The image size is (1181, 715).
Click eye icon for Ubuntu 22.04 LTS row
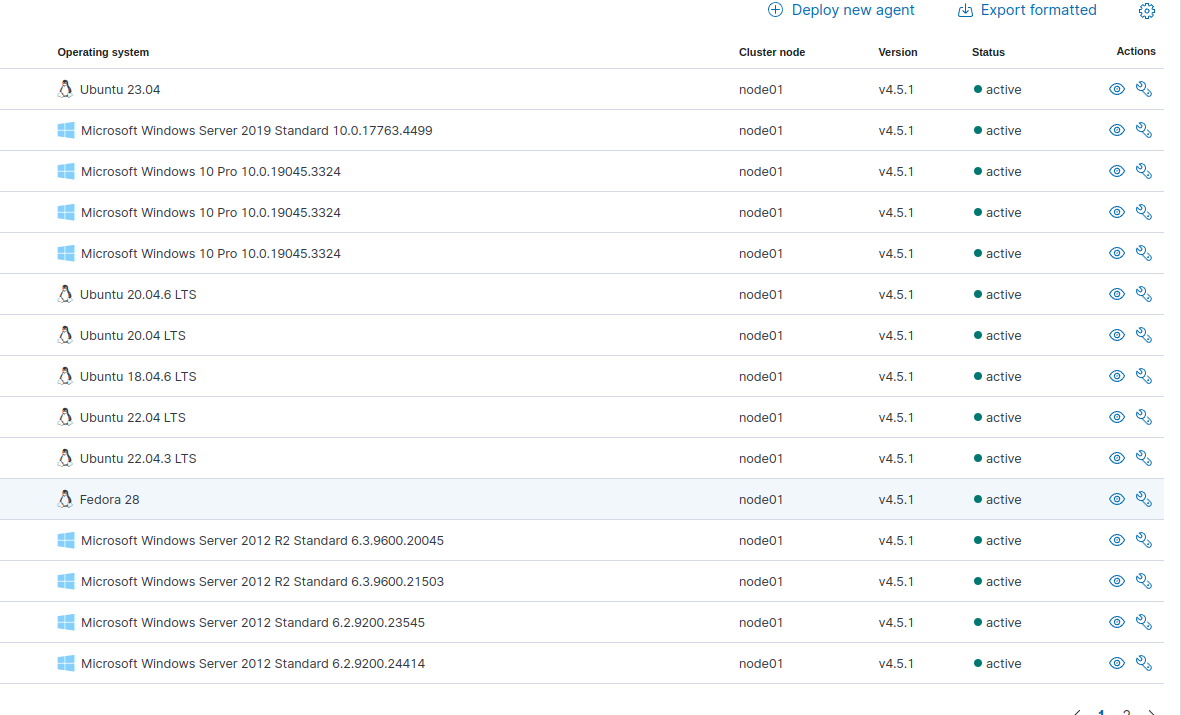tap(1117, 417)
